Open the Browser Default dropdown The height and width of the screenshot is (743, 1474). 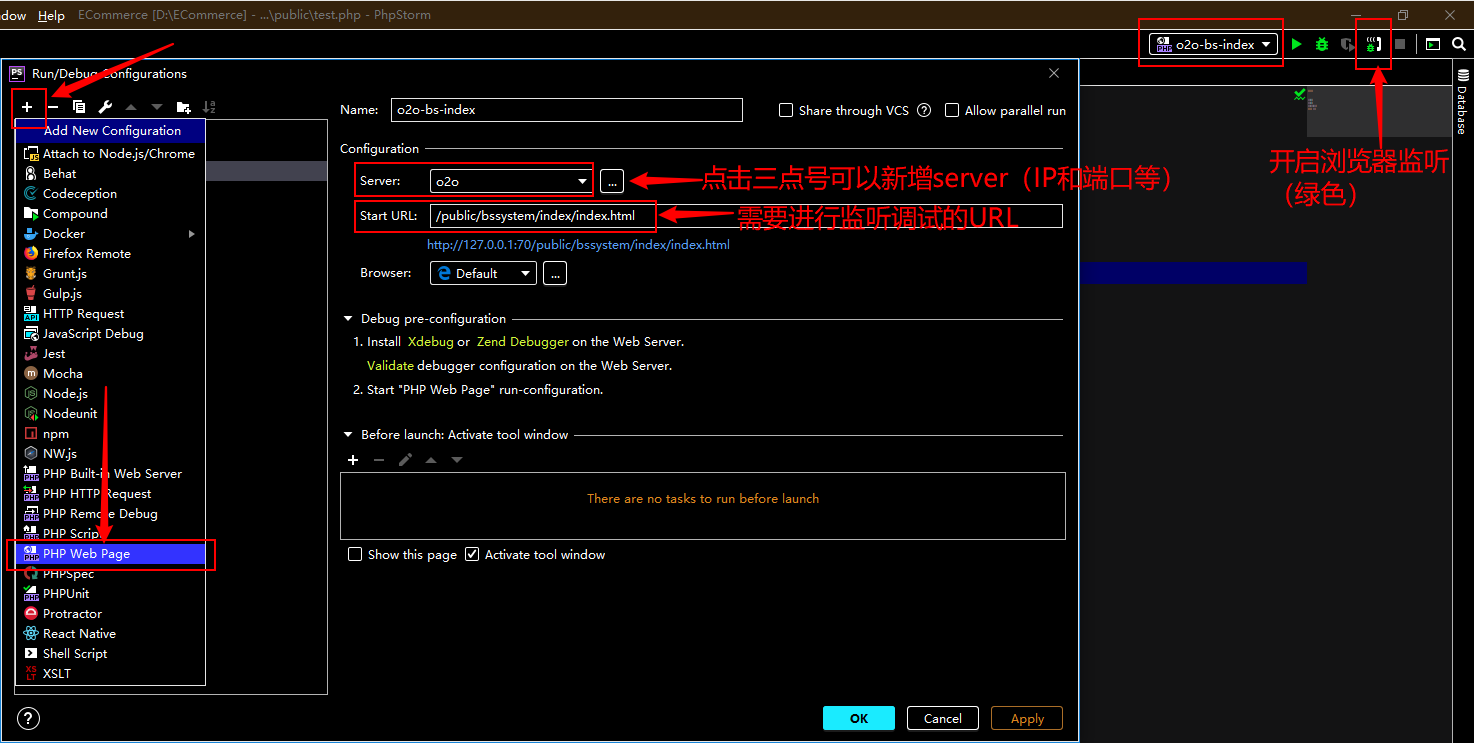tap(483, 273)
